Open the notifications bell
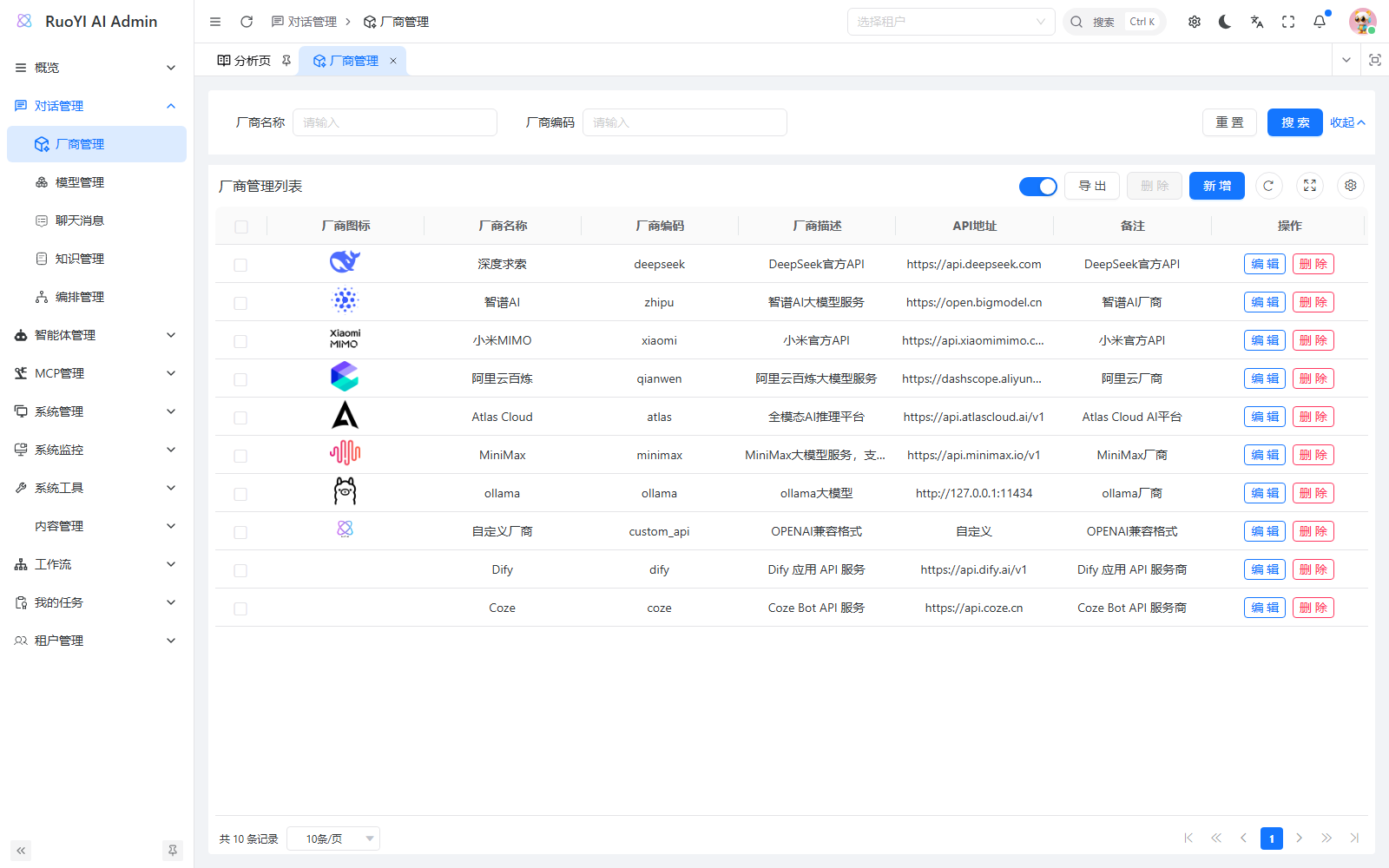The height and width of the screenshot is (868, 1389). tap(1320, 22)
